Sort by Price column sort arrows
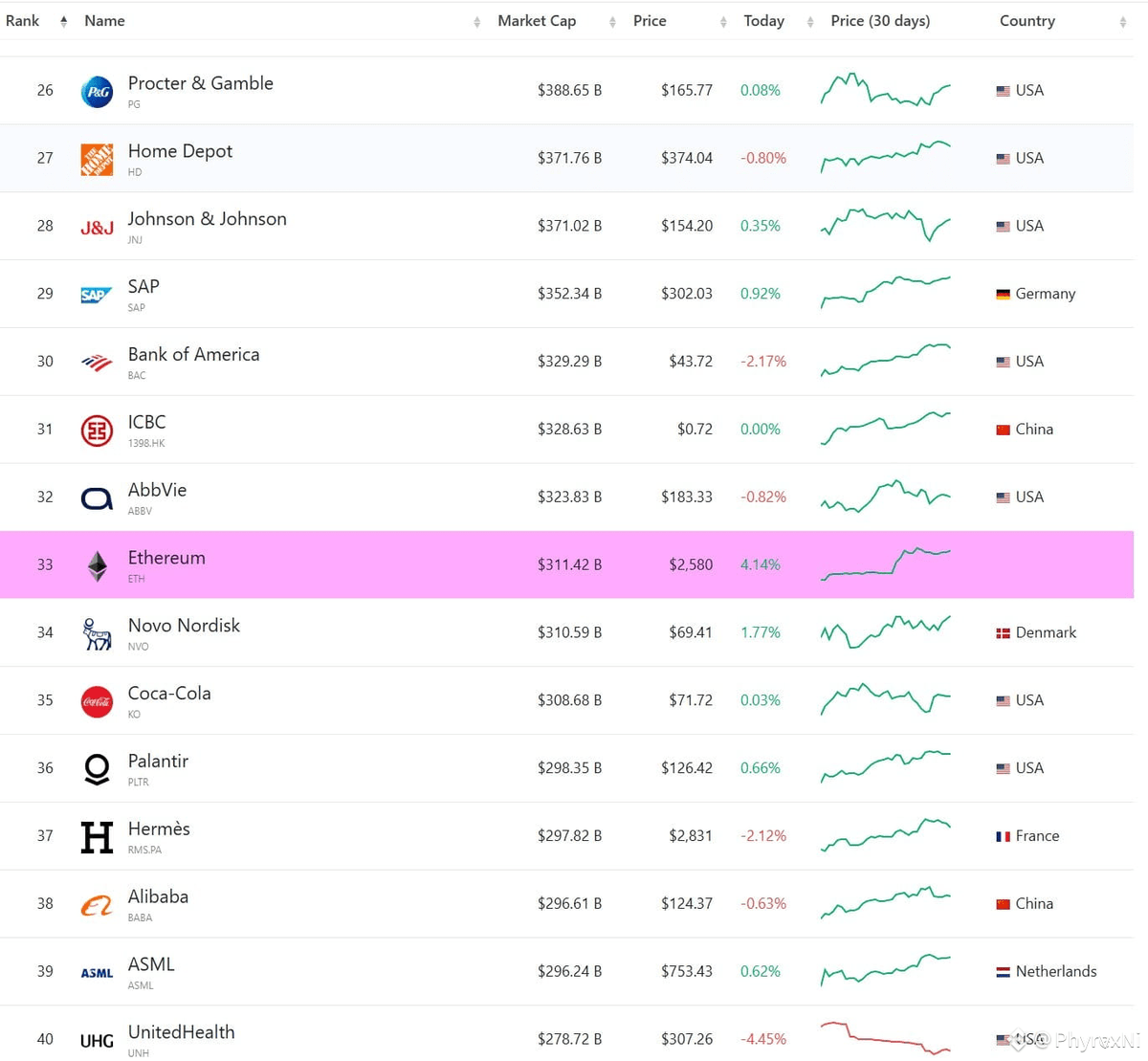Image resolution: width=1148 pixels, height=1061 pixels. 723,22
